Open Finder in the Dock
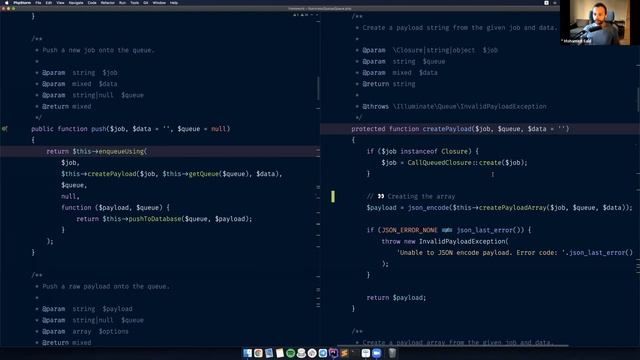Image resolution: width=640 pixels, height=360 pixels. click(x=247, y=353)
